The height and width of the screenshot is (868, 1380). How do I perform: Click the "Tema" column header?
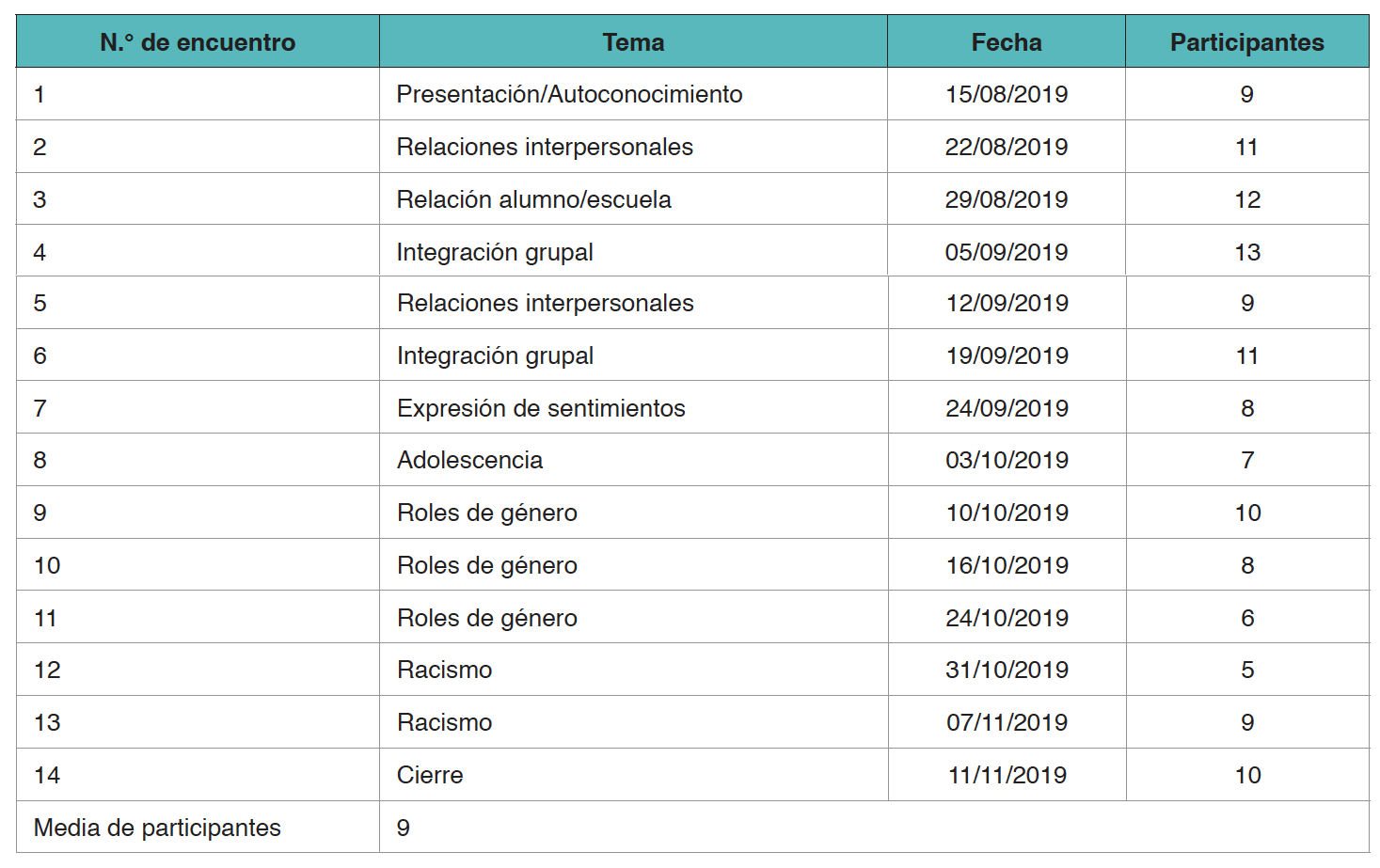click(x=633, y=42)
